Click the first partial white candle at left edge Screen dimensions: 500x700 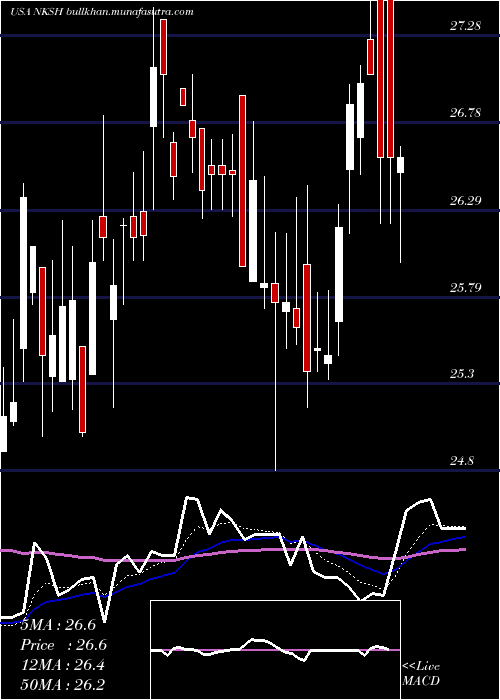tap(3, 434)
